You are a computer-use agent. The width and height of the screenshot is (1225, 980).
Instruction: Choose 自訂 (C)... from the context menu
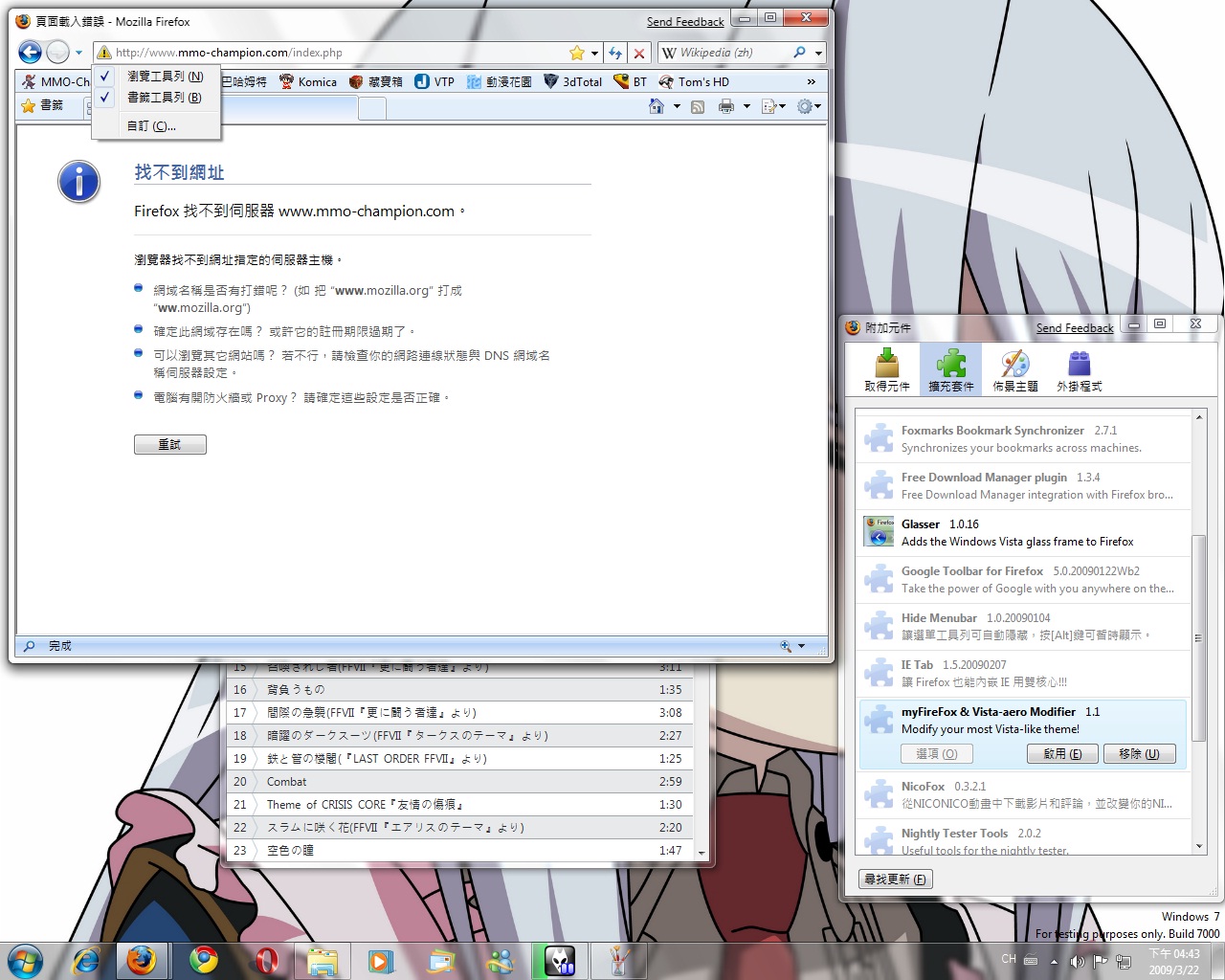tap(151, 125)
